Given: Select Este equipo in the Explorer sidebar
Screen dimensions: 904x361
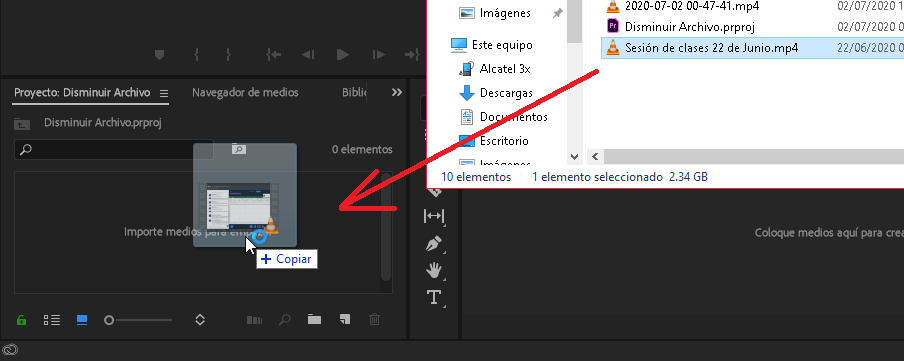Looking at the screenshot, I should pyautogui.click(x=492, y=45).
